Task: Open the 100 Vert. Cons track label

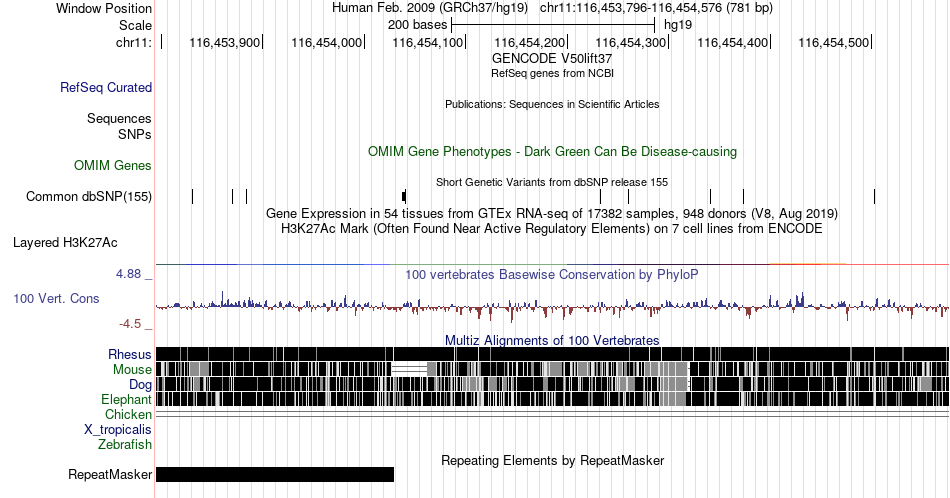Action: point(56,298)
